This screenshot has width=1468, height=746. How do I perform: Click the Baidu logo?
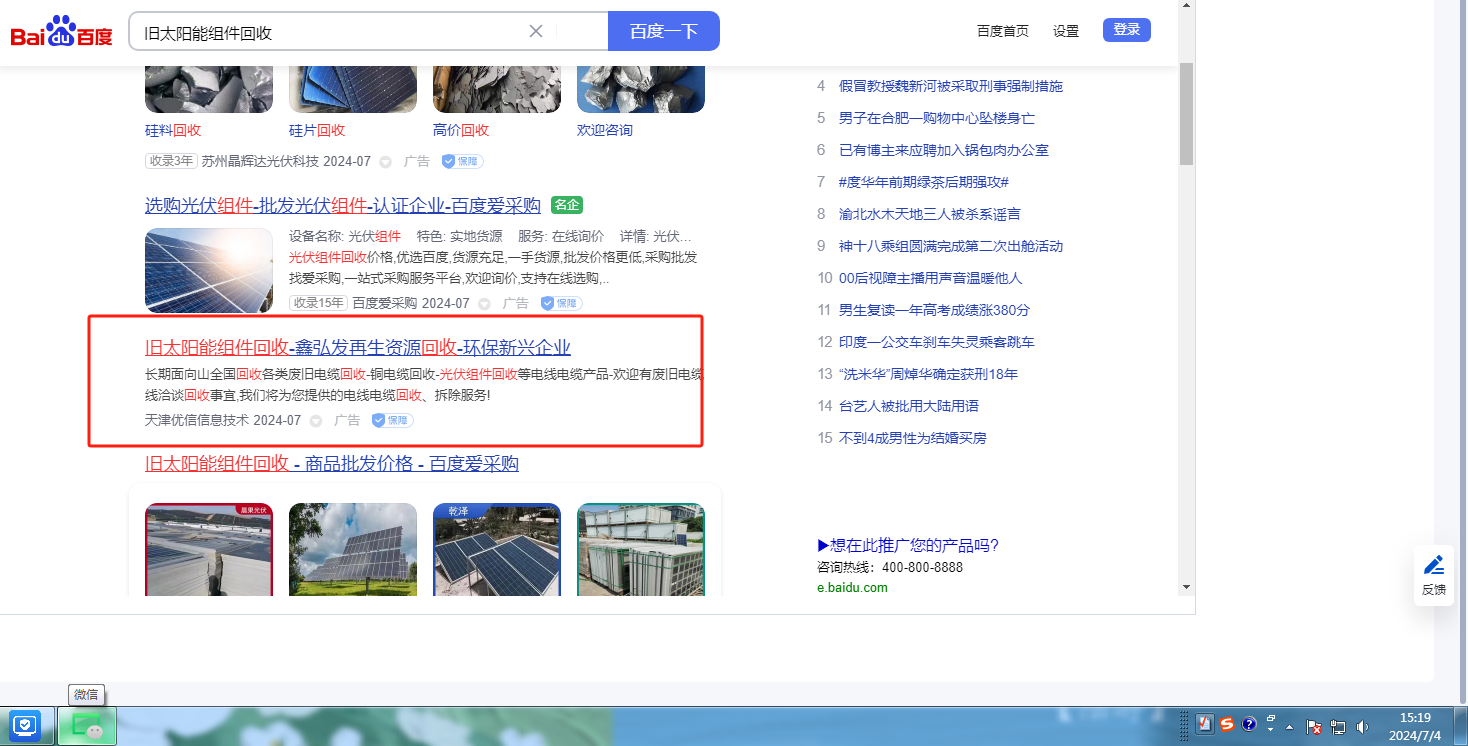(x=61, y=31)
